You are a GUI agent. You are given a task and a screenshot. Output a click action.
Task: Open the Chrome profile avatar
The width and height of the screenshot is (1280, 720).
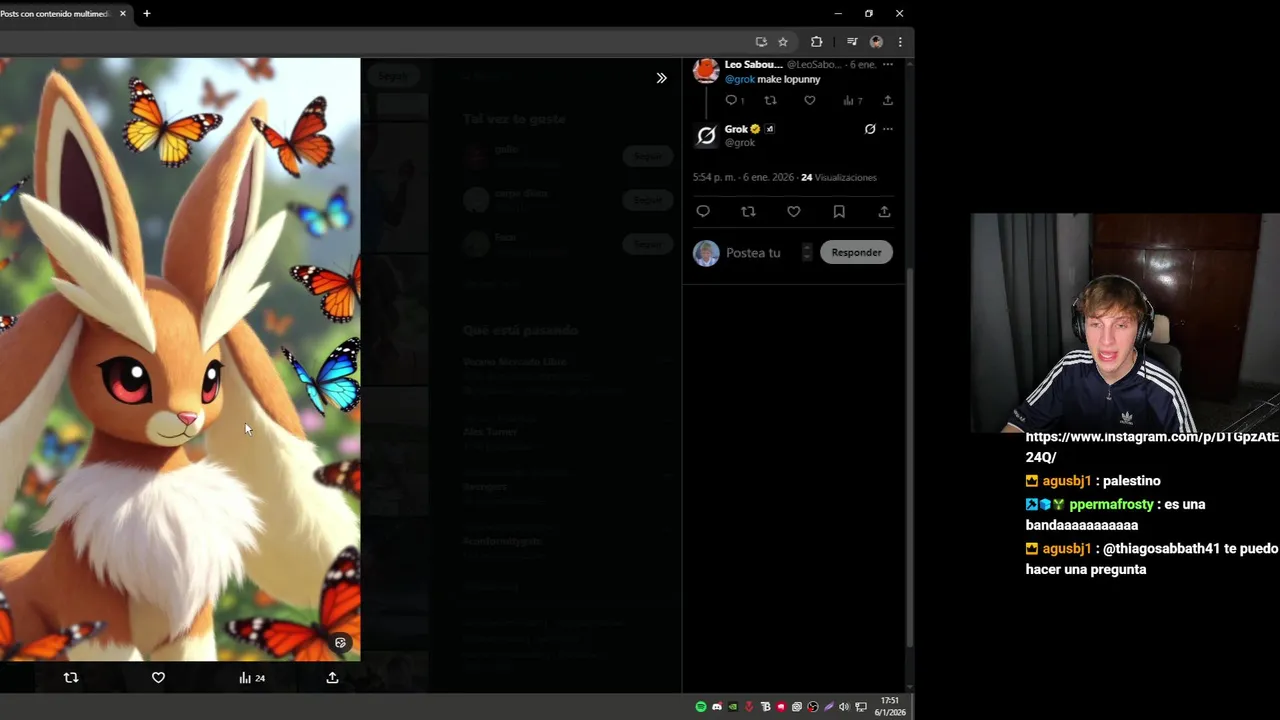(876, 42)
